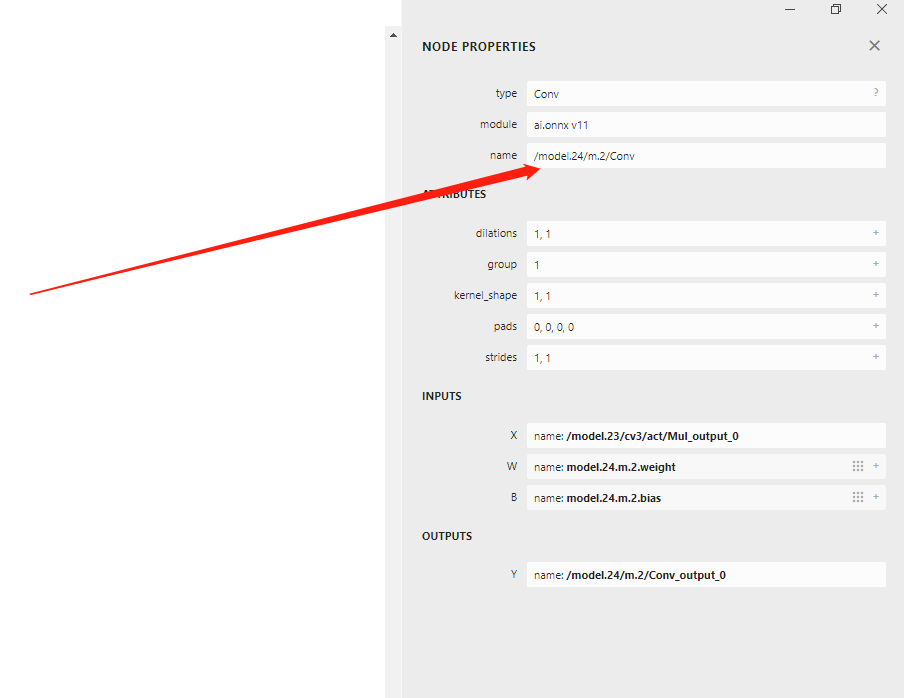The width and height of the screenshot is (904, 698).
Task: Click the restore window button
Action: [836, 9]
